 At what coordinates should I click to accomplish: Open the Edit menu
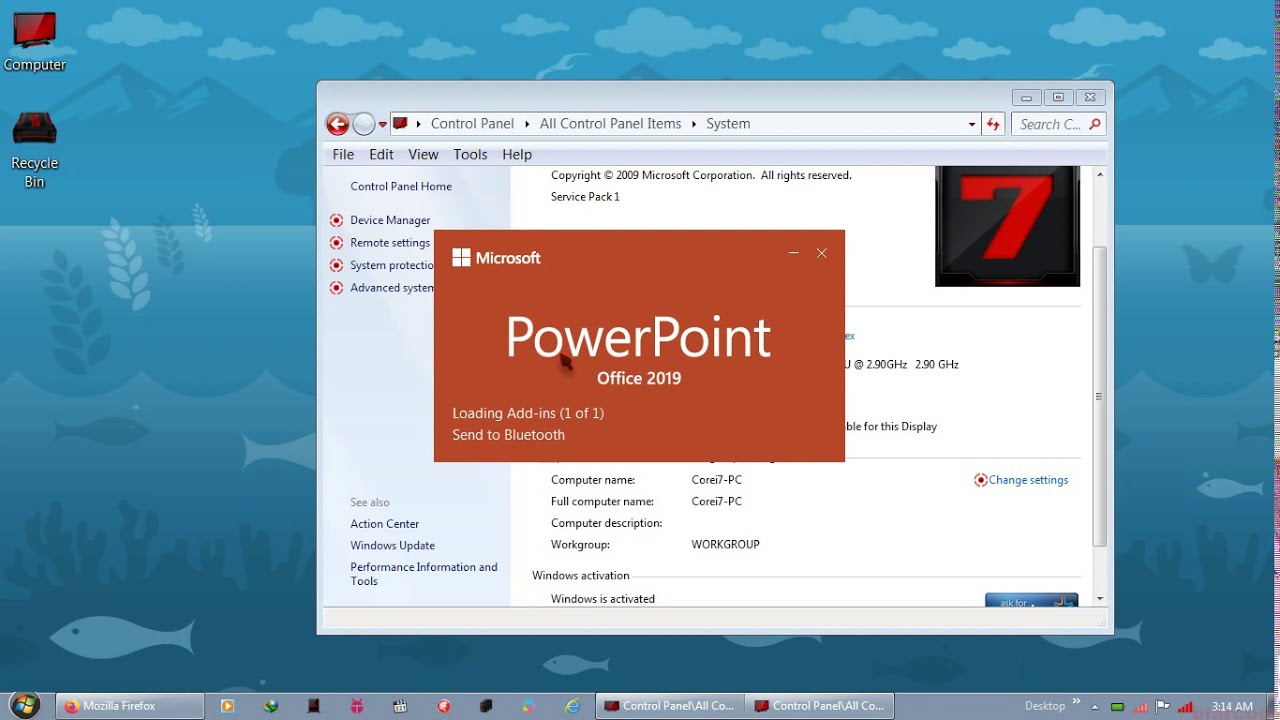click(381, 154)
